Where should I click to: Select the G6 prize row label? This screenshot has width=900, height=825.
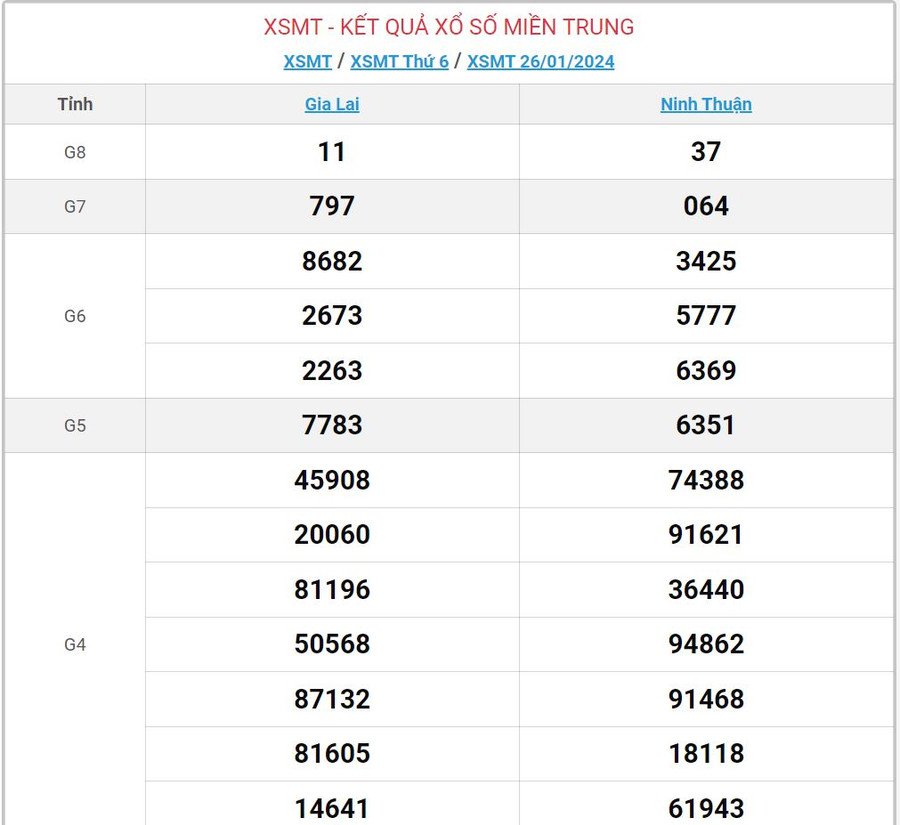click(75, 316)
